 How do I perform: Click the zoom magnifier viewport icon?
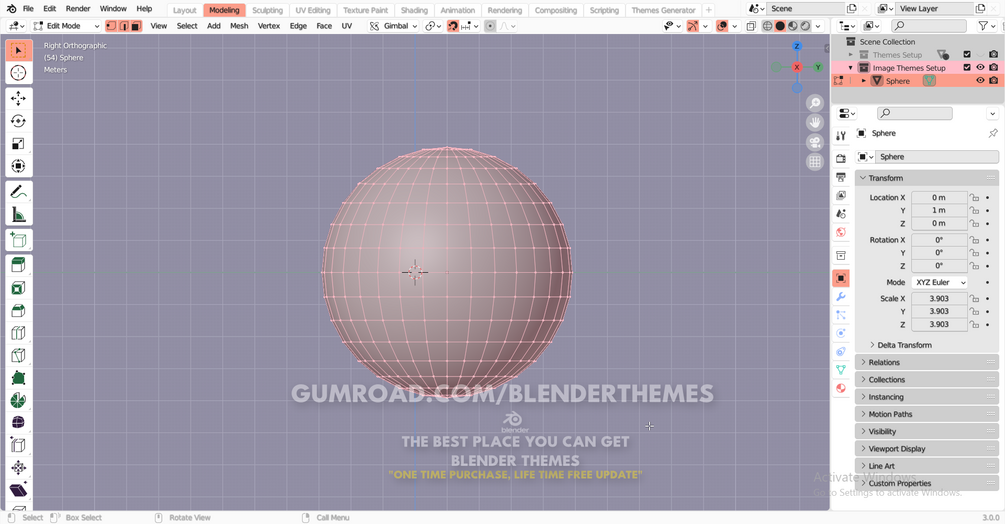click(815, 103)
